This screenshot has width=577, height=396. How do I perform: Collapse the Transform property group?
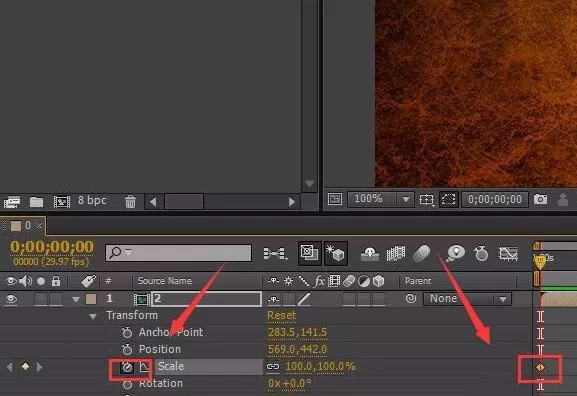[92, 316]
